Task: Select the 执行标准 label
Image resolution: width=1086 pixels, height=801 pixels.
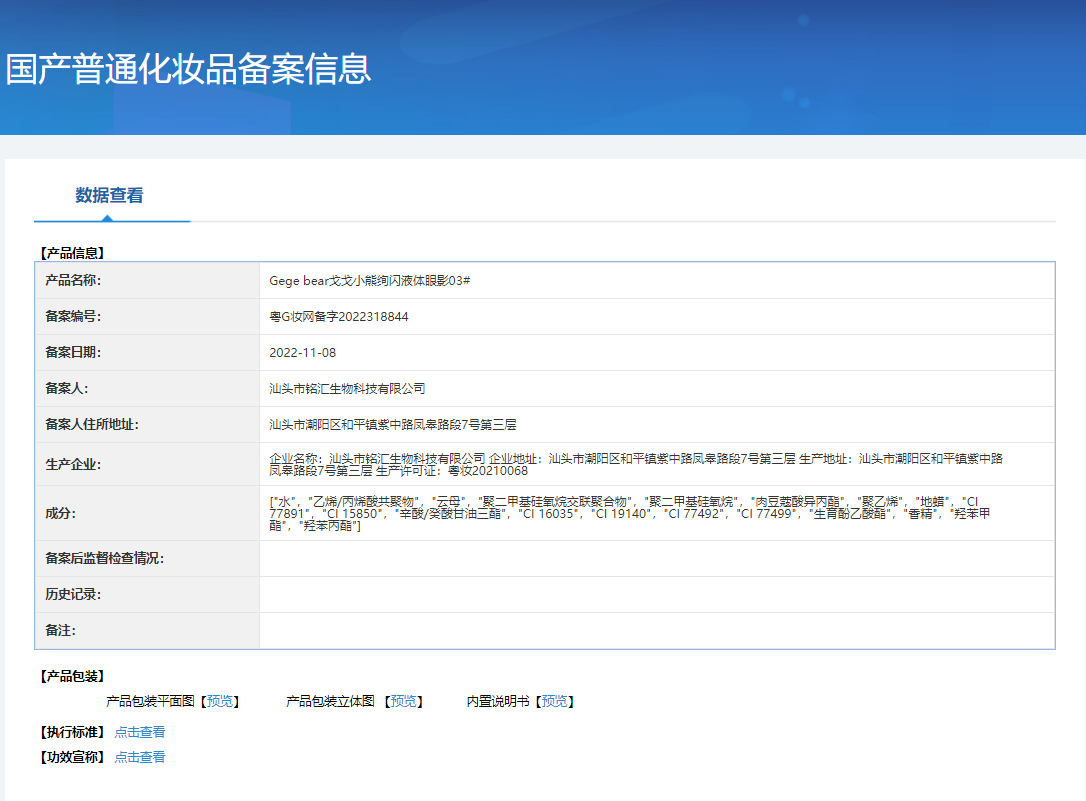Action: click(x=72, y=732)
